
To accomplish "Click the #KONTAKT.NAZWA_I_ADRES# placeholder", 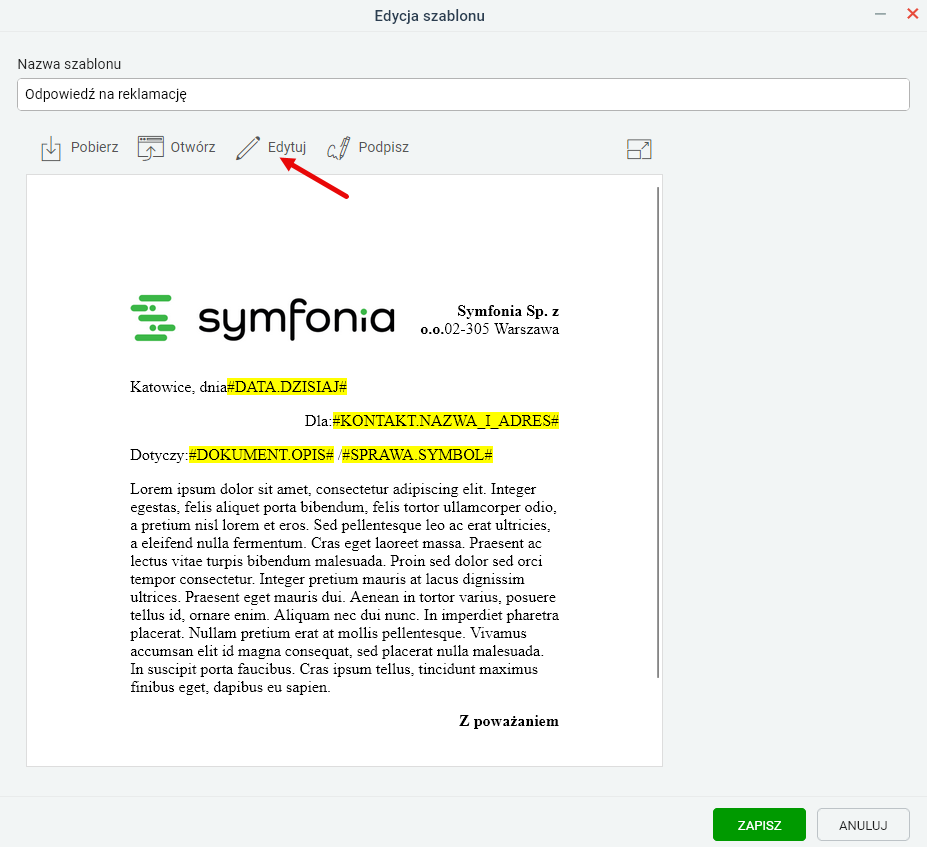I will (446, 421).
